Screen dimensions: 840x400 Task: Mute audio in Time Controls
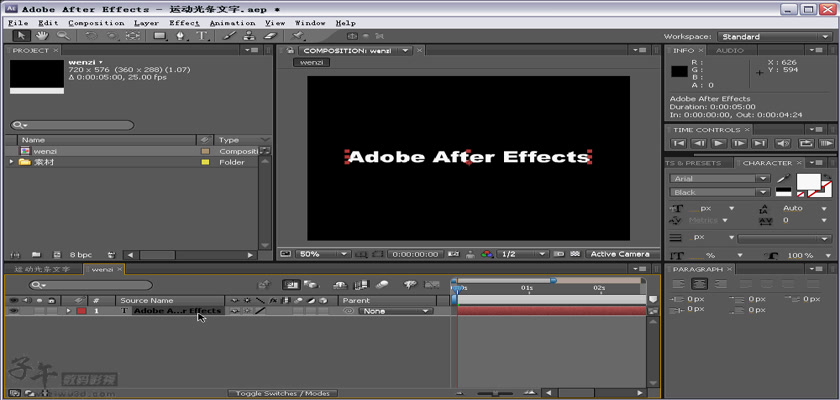783,143
